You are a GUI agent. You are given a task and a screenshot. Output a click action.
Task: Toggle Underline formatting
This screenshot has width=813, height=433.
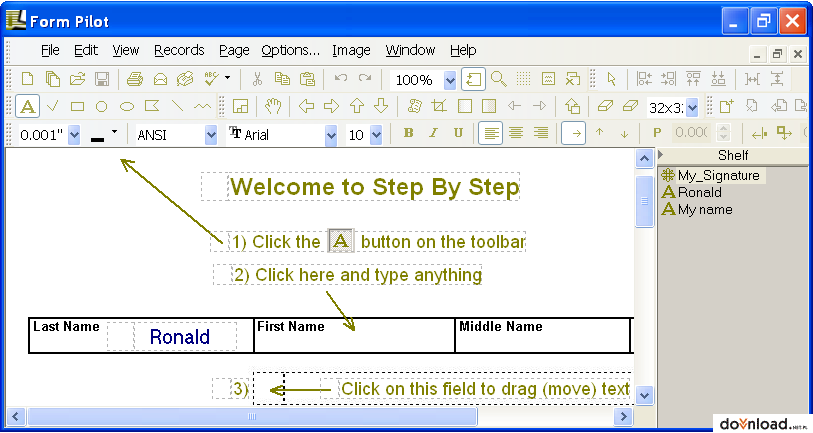(x=458, y=133)
